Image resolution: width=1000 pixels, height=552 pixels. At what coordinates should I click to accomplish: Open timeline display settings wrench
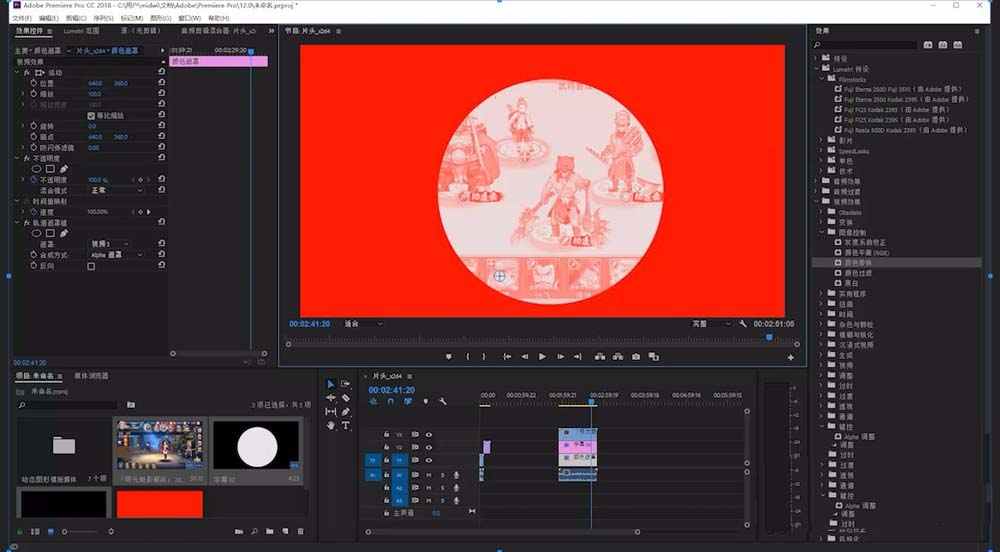click(443, 402)
